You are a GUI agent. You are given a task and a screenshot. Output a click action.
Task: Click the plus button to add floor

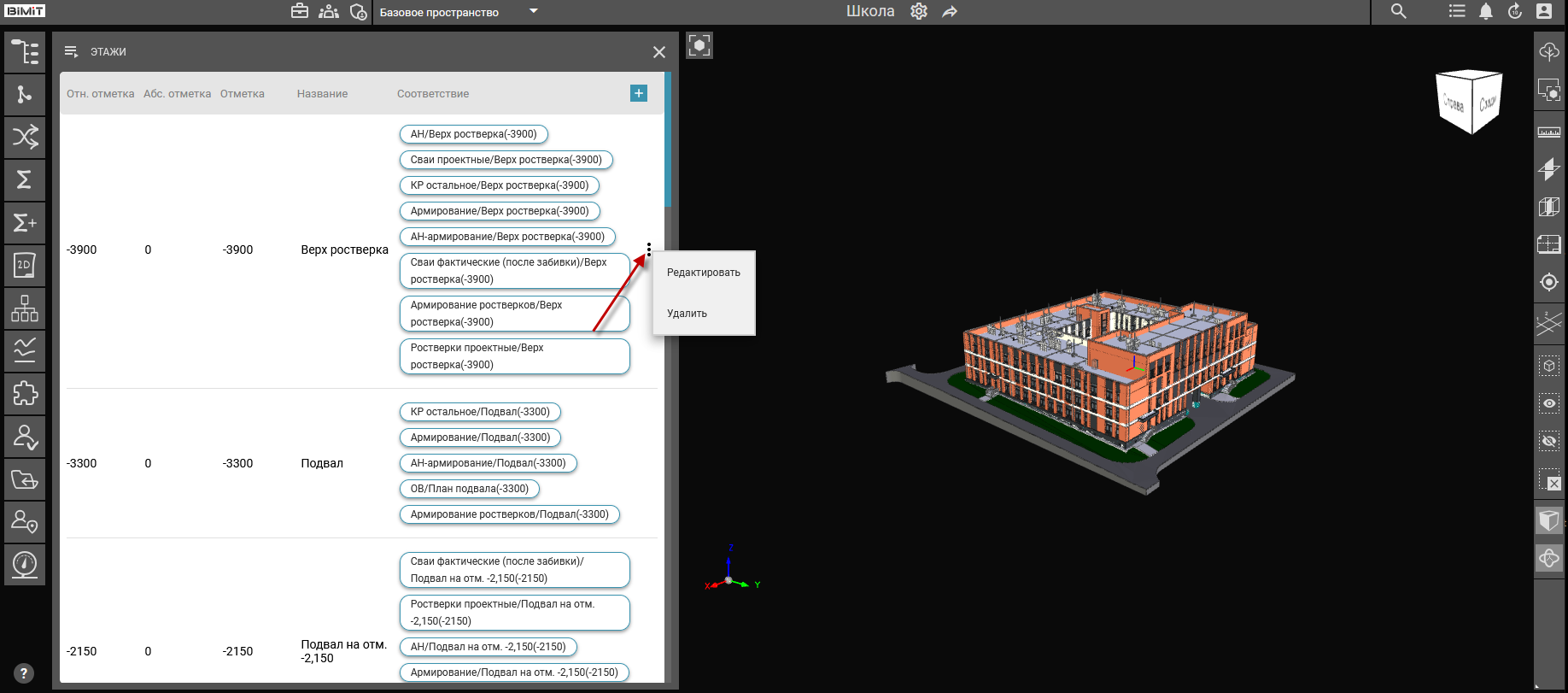tap(639, 93)
